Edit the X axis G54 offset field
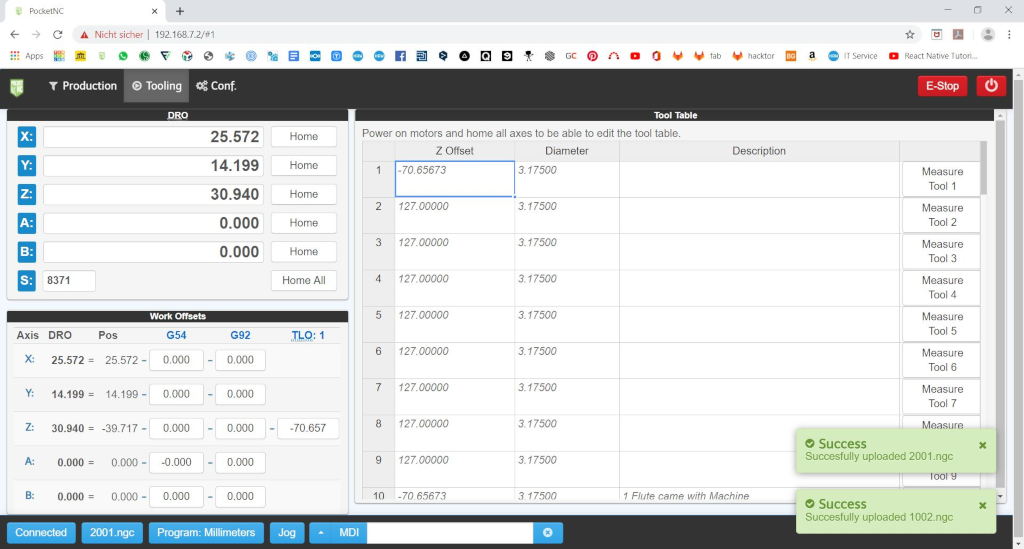1024x549 pixels. tap(176, 360)
